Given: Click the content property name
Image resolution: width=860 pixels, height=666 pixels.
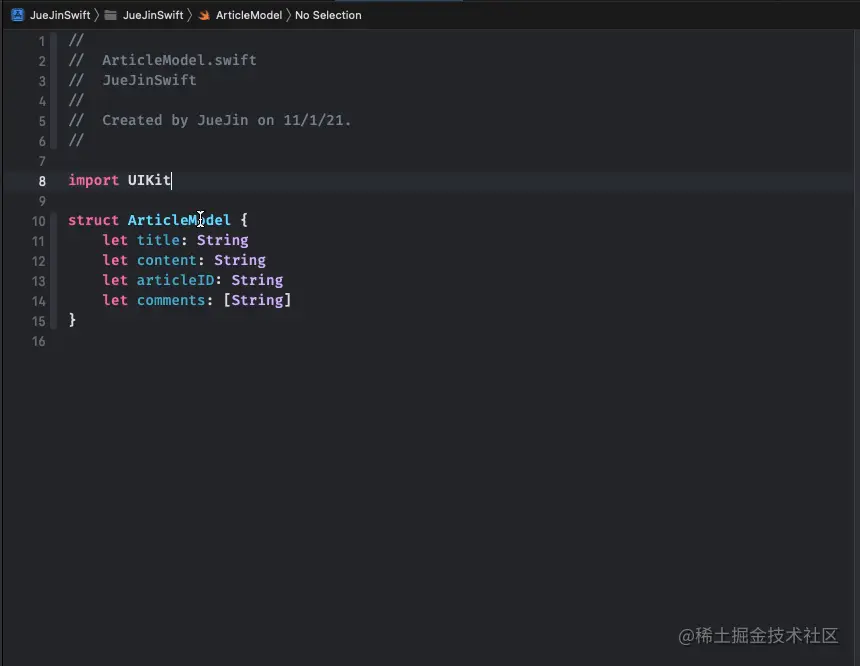Looking at the screenshot, I should coord(167,260).
